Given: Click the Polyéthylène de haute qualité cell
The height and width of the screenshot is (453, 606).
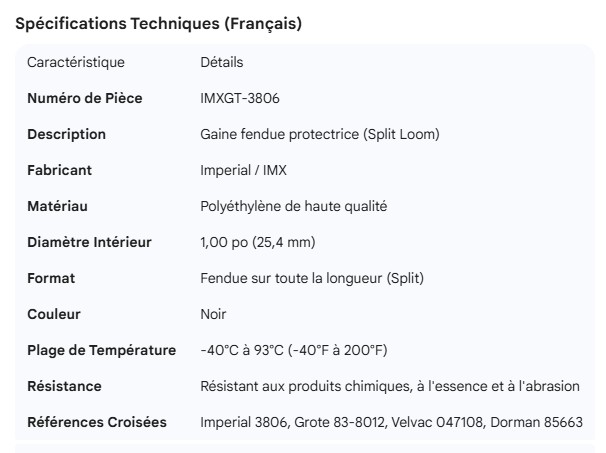Looking at the screenshot, I should pos(293,207).
